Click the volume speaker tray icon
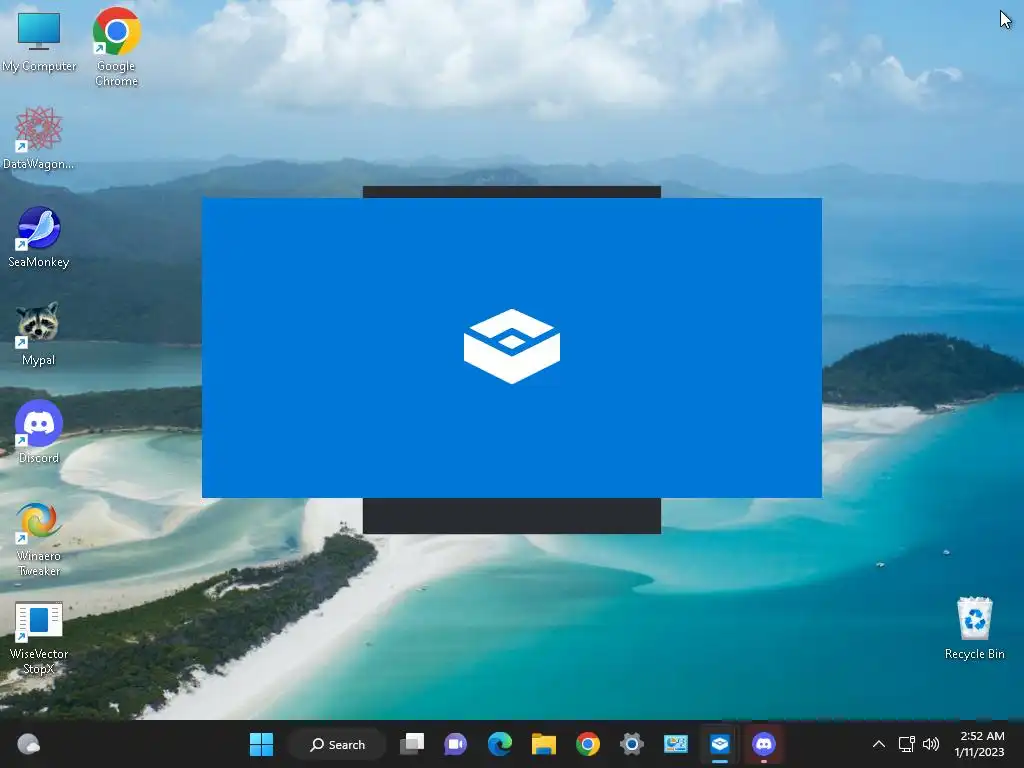This screenshot has width=1024, height=768. click(931, 744)
